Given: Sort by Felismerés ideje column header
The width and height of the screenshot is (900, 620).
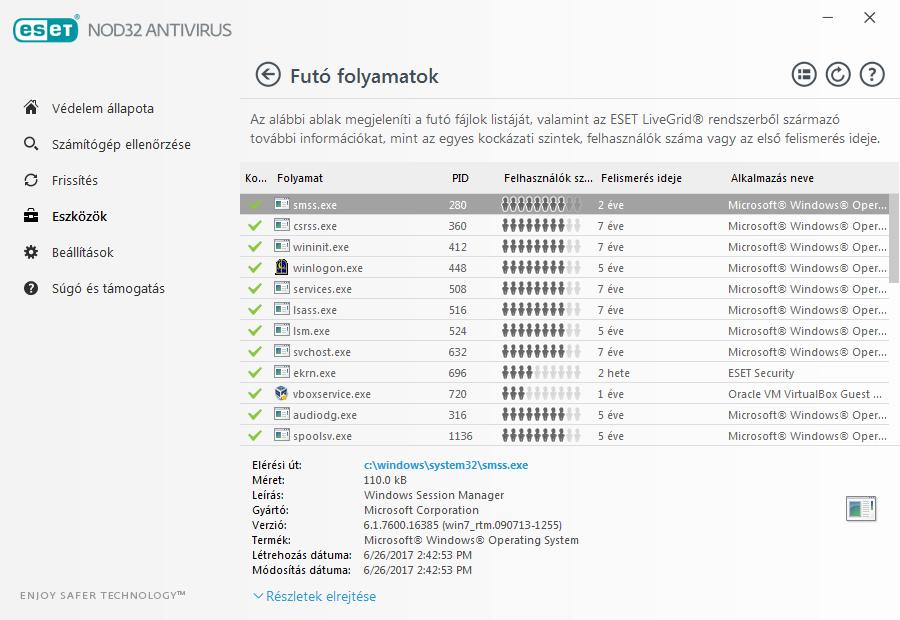Looking at the screenshot, I should pos(641,178).
